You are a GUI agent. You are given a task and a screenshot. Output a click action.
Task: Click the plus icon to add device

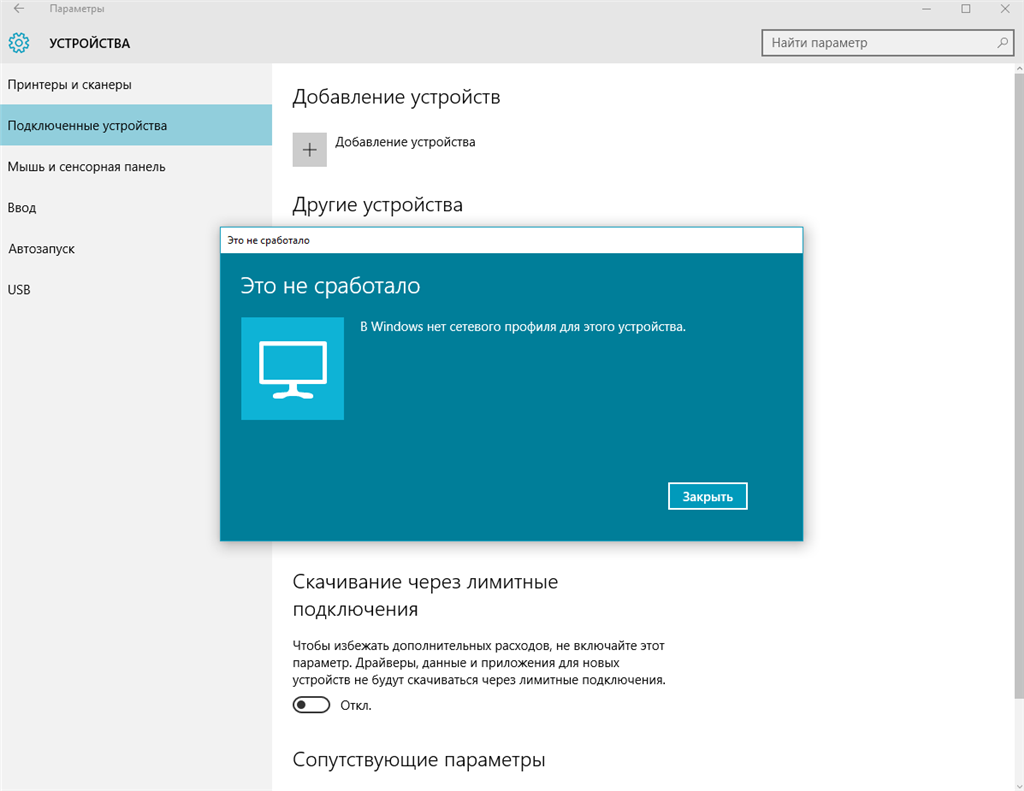(310, 150)
